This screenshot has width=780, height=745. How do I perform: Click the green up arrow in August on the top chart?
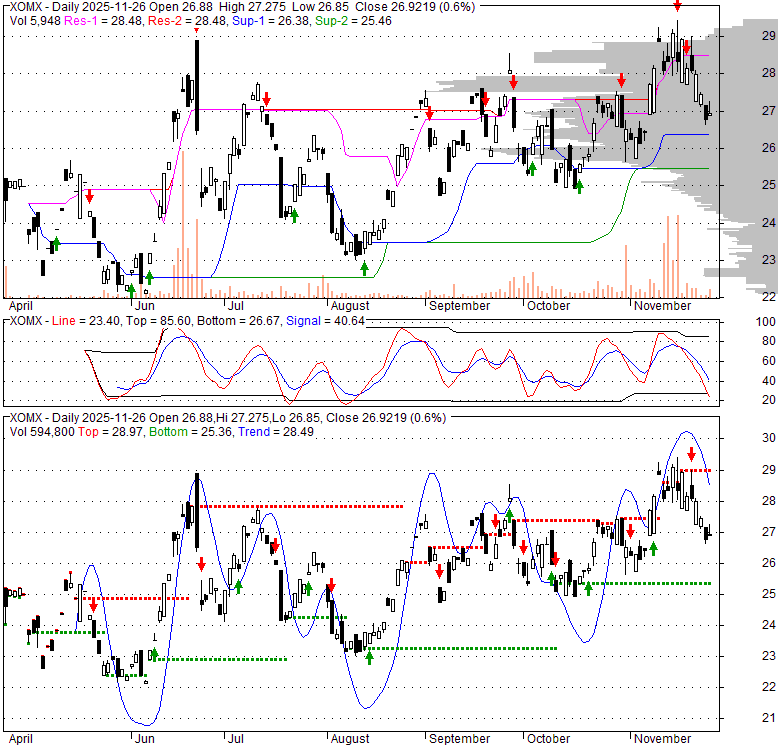(365, 267)
